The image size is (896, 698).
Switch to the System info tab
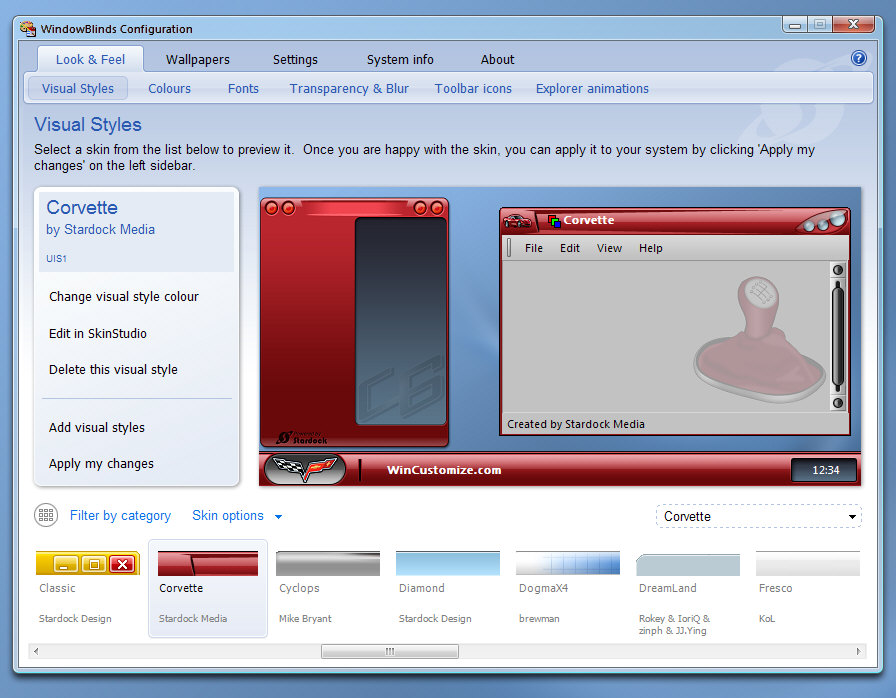(x=400, y=59)
